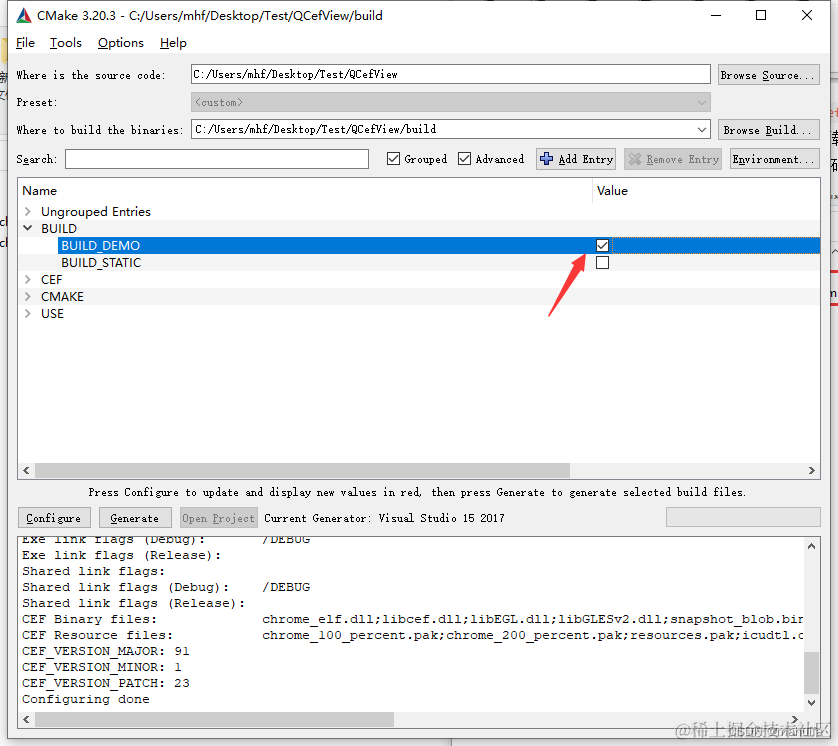838x746 pixels.
Task: Click the Open Project button
Action: [x=219, y=518]
